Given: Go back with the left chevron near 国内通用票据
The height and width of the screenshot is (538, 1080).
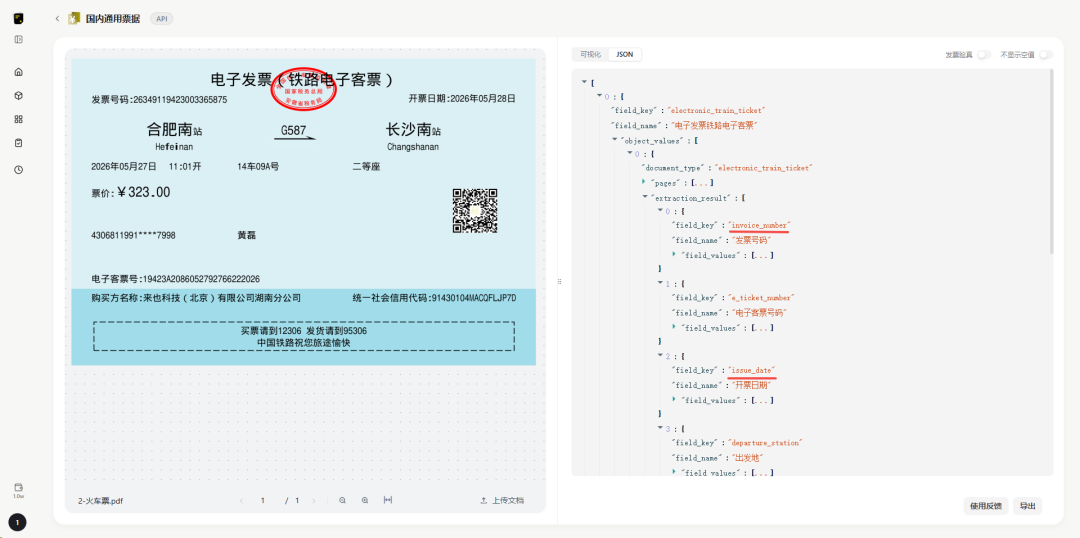Looking at the screenshot, I should (57, 19).
